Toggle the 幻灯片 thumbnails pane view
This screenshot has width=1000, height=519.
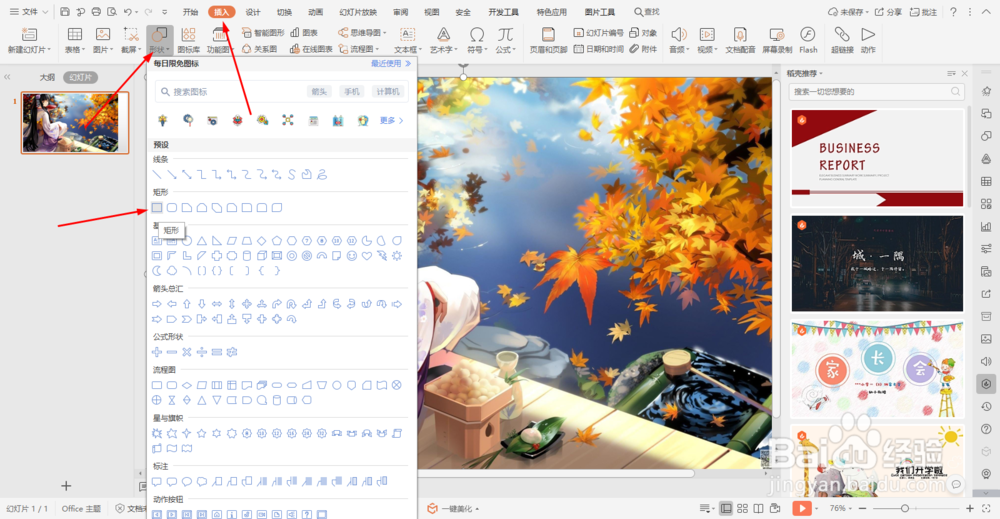(x=80, y=77)
